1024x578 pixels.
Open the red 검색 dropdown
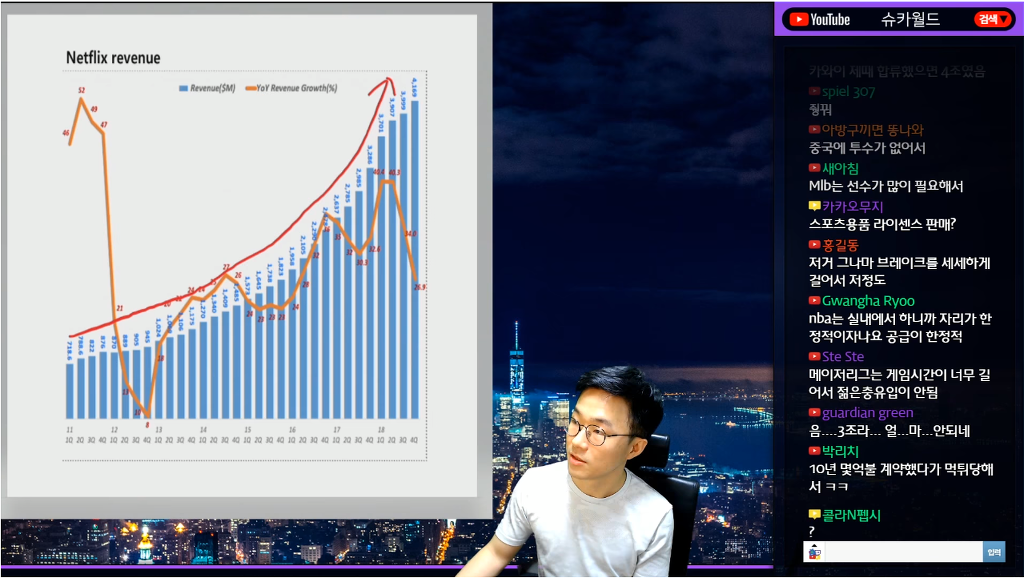pyautogui.click(x=993, y=20)
